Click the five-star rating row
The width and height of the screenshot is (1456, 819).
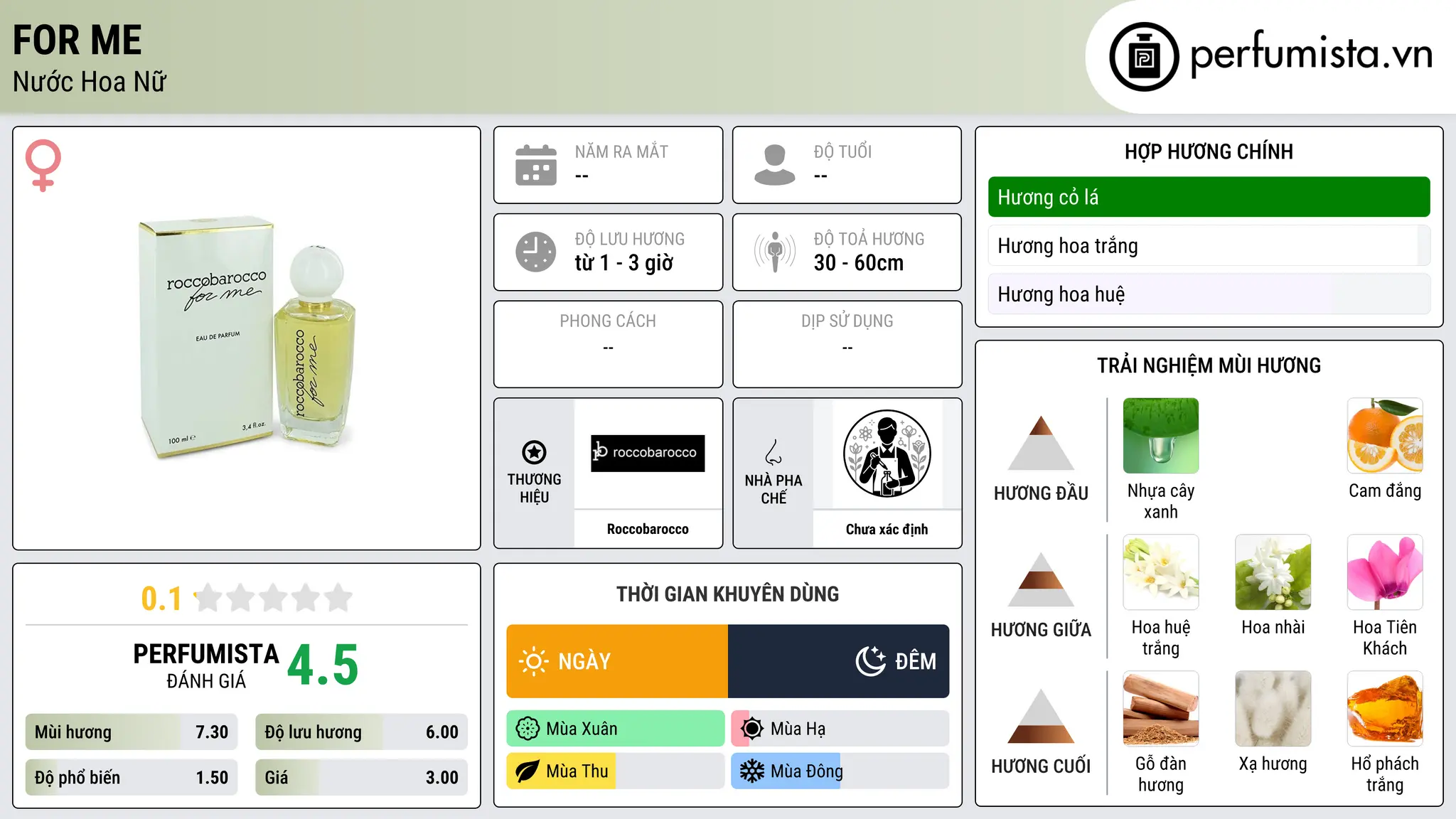click(x=273, y=598)
